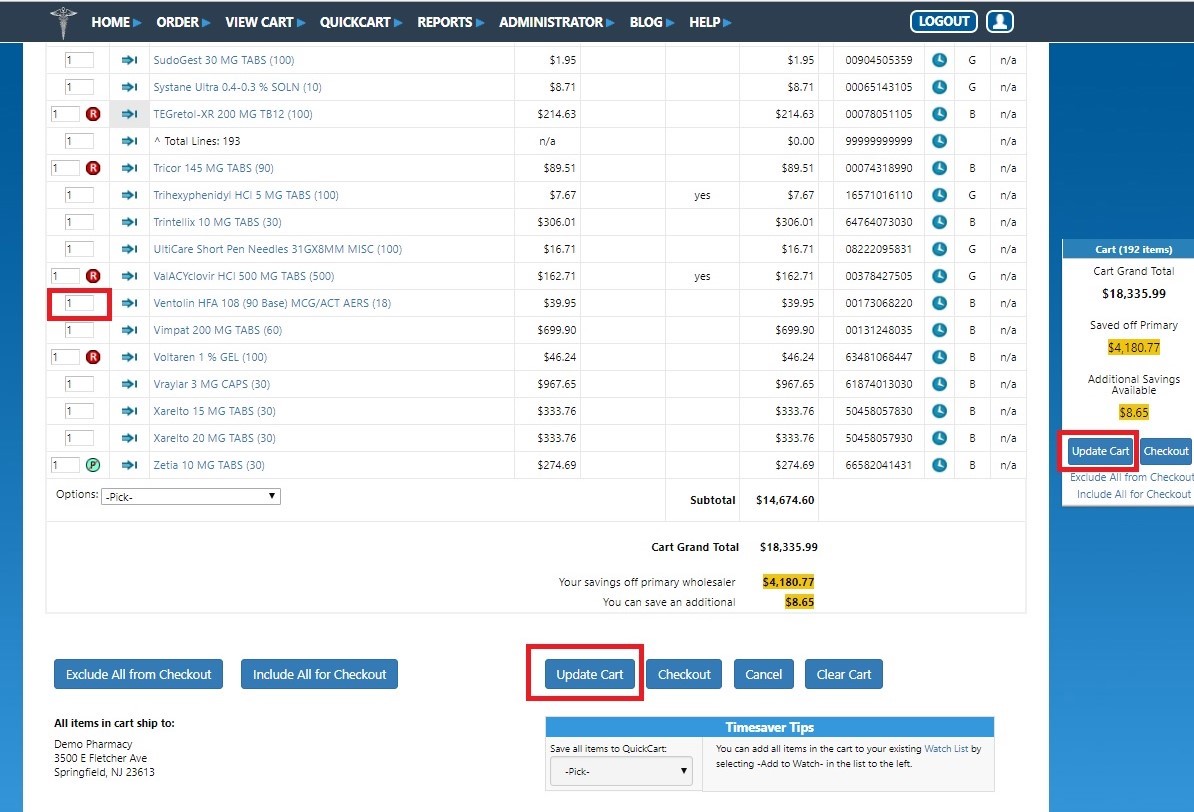This screenshot has height=812, width=1194.
Task: Open the ADMINISTRATOR menu
Action: tap(557, 22)
